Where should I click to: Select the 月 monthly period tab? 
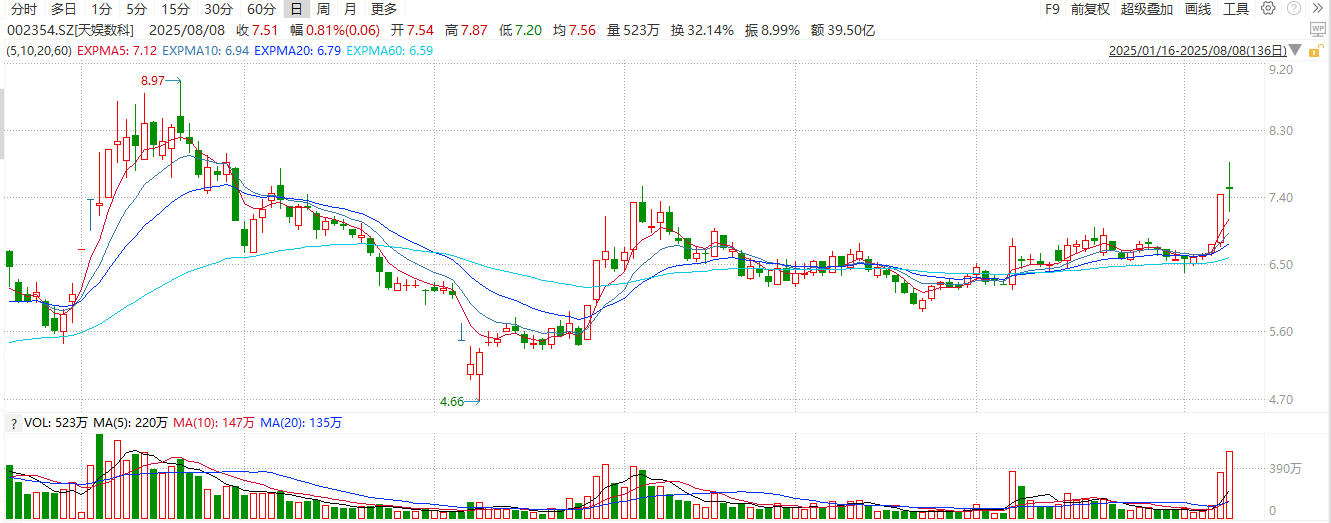[x=350, y=9]
